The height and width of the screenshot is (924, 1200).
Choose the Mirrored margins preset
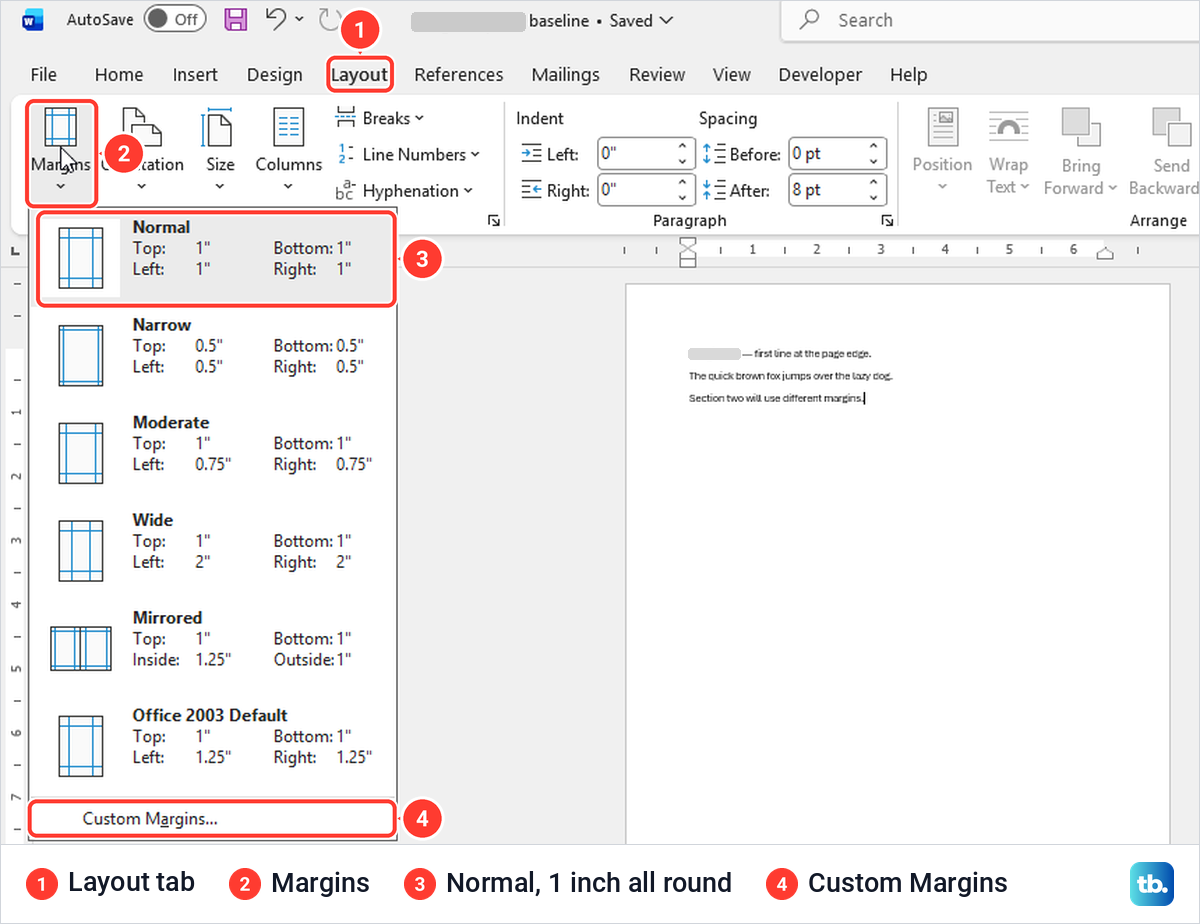point(214,649)
